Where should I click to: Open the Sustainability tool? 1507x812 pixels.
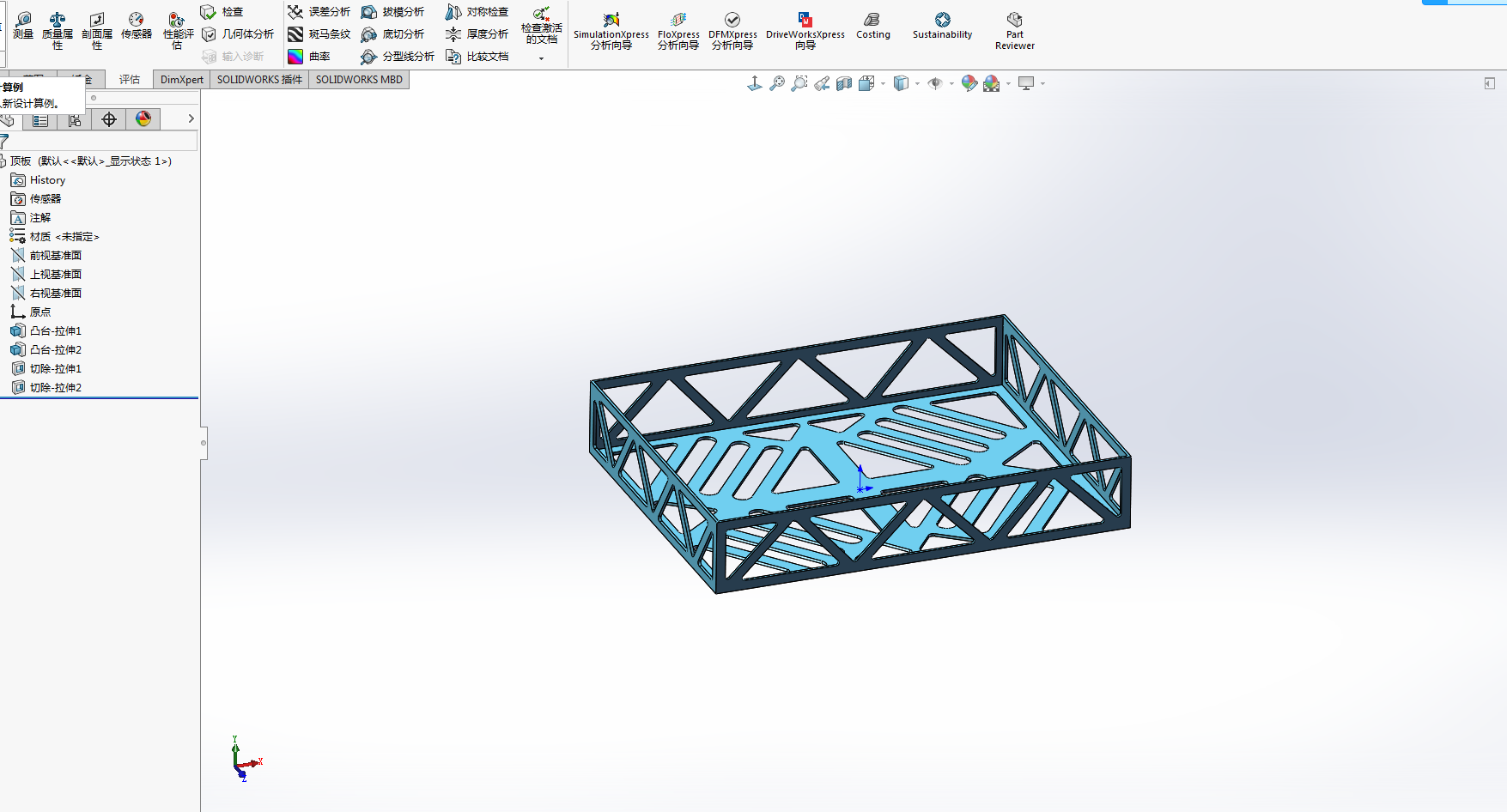(x=942, y=25)
